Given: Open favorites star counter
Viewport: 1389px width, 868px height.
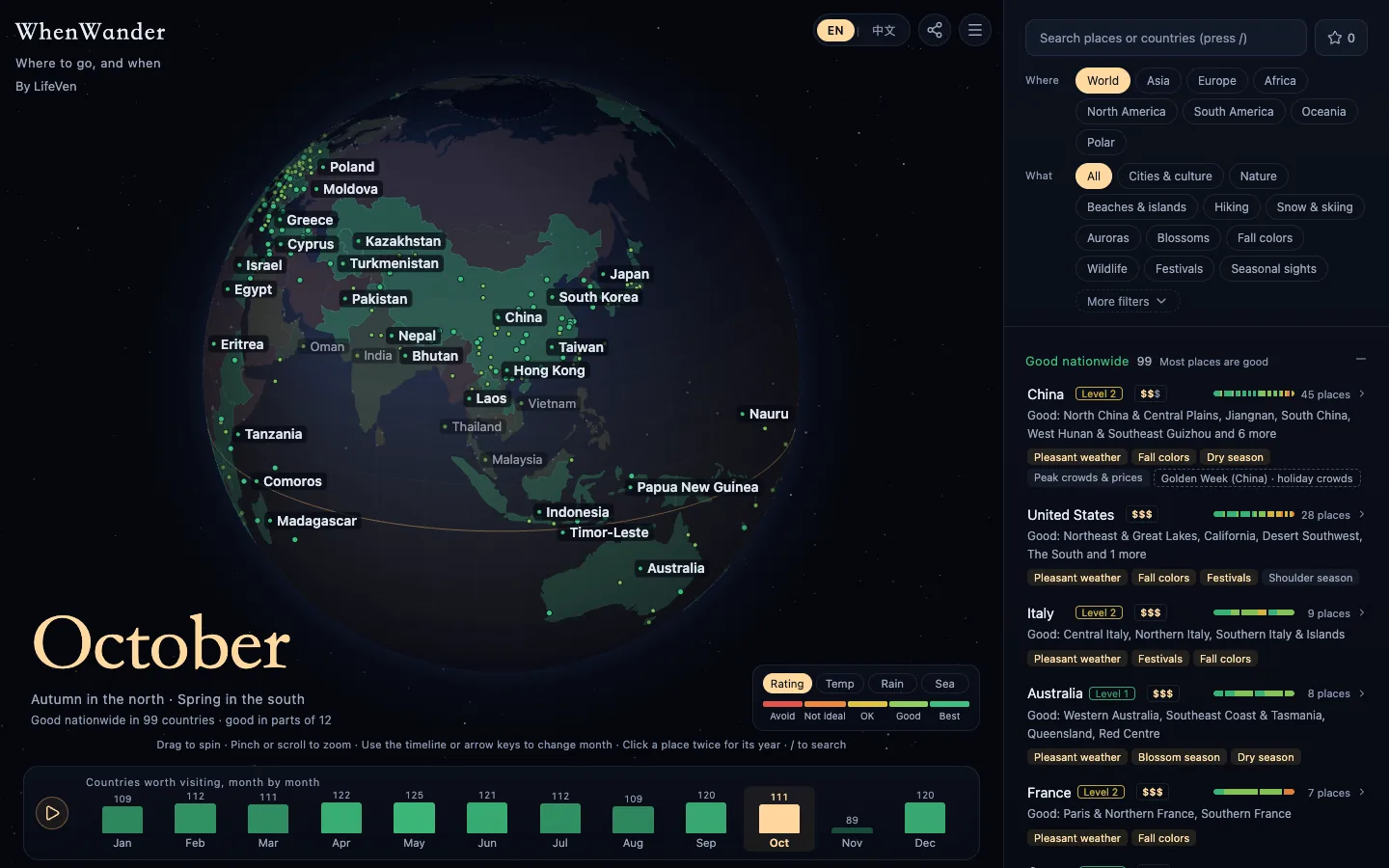Looking at the screenshot, I should pos(1341,38).
